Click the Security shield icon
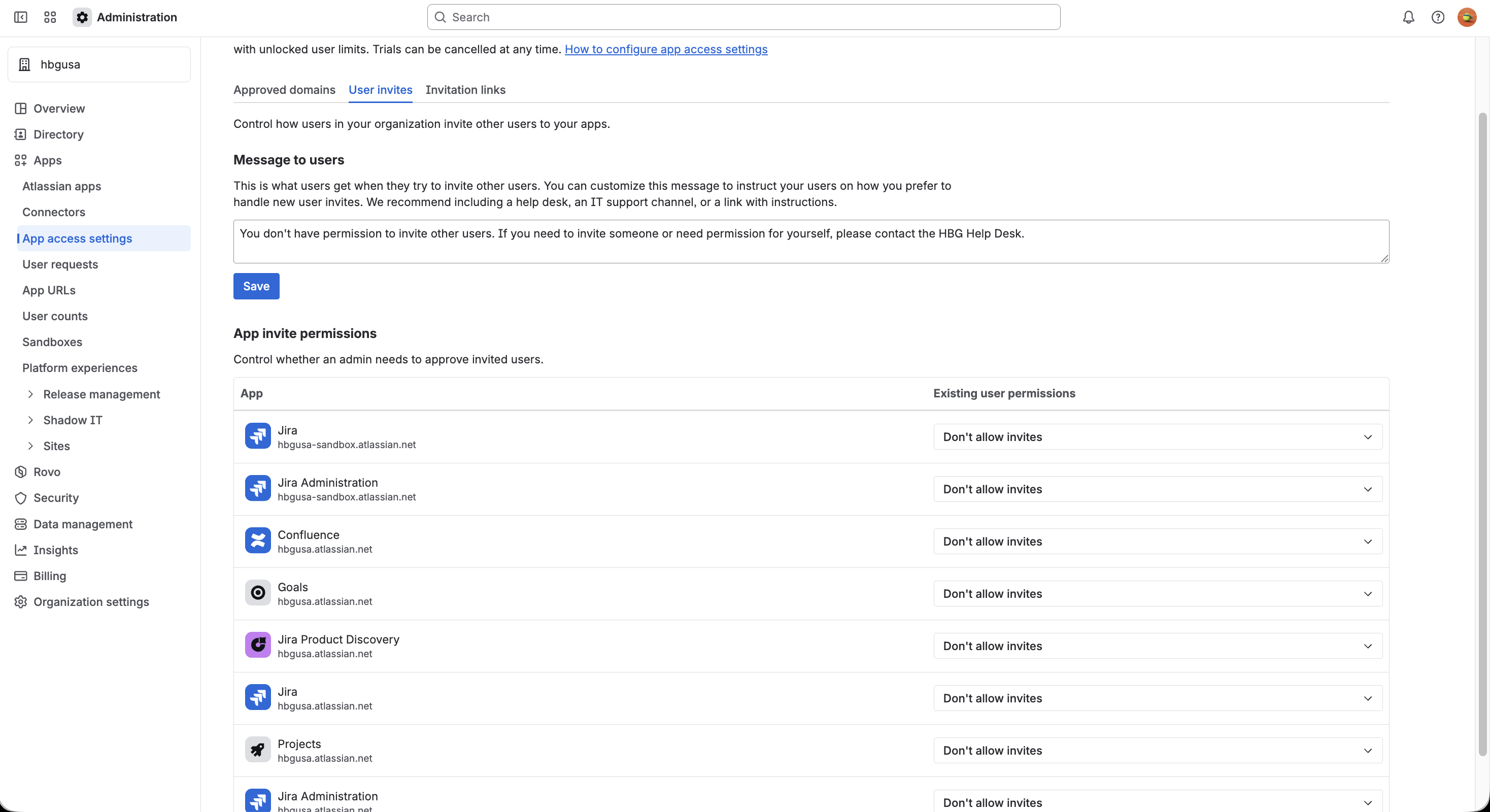The image size is (1490, 812). click(x=21, y=498)
